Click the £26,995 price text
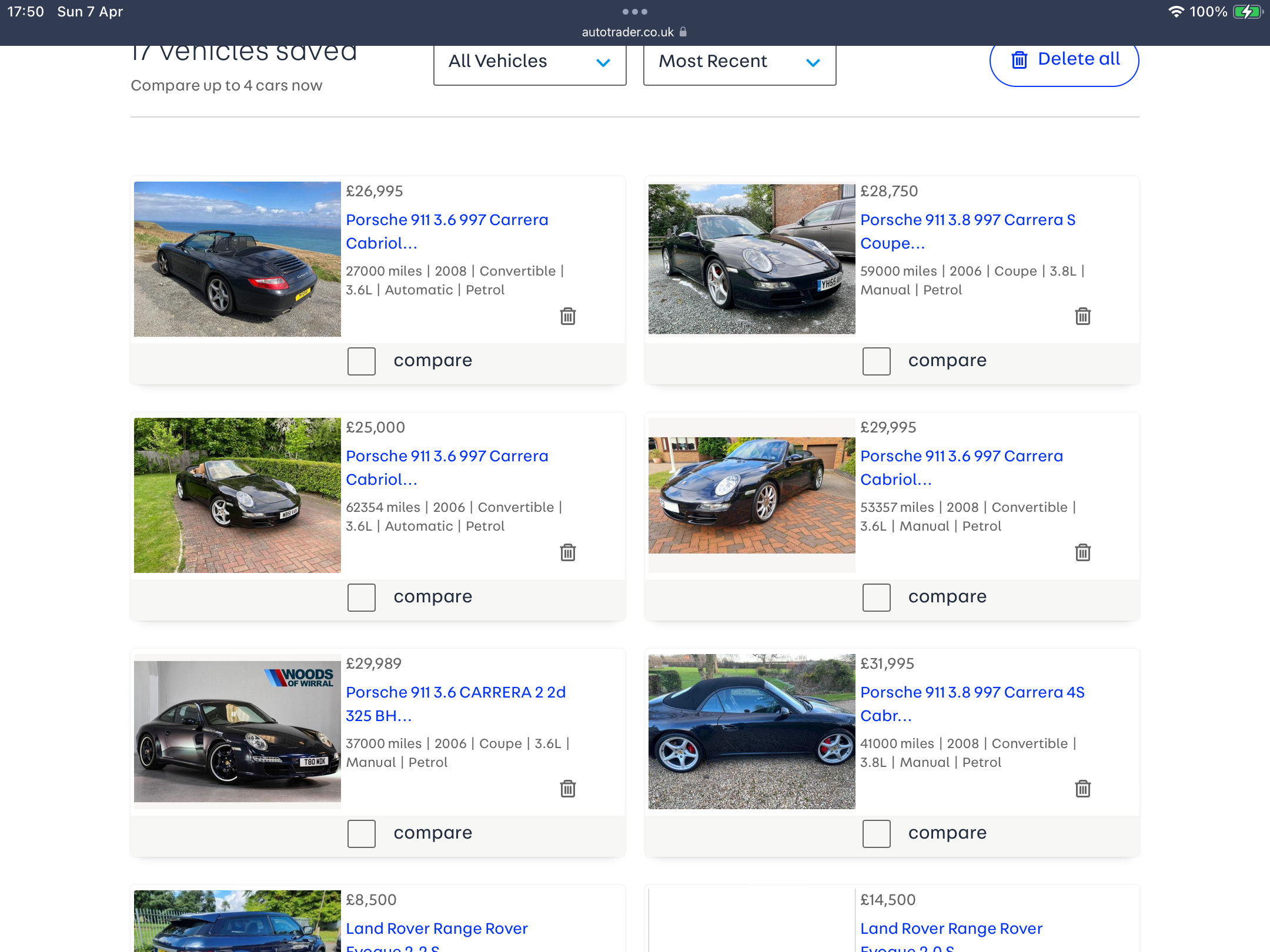The width and height of the screenshot is (1270, 952). click(x=375, y=191)
